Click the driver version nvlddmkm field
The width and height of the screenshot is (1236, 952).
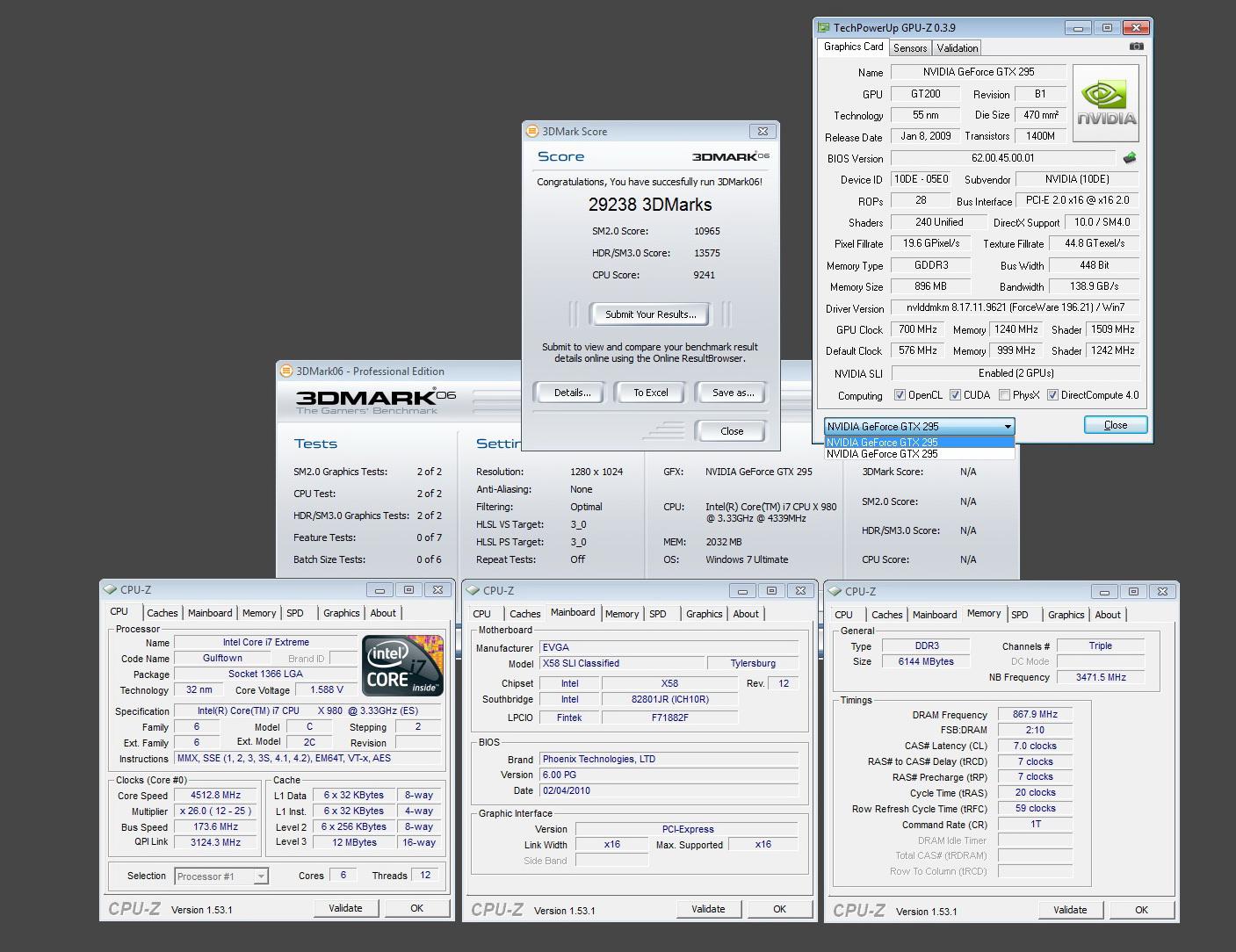[x=1015, y=307]
